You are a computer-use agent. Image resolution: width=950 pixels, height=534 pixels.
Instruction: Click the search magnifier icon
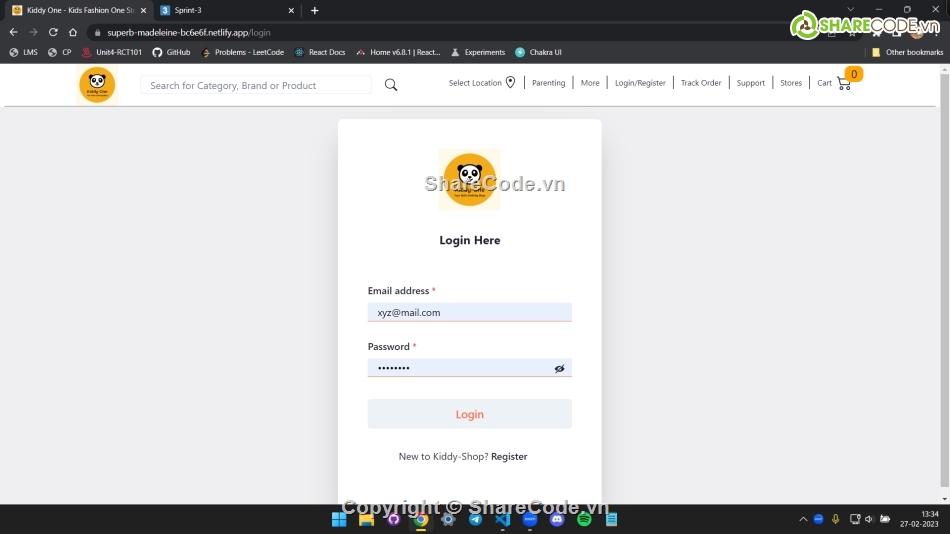click(x=391, y=85)
